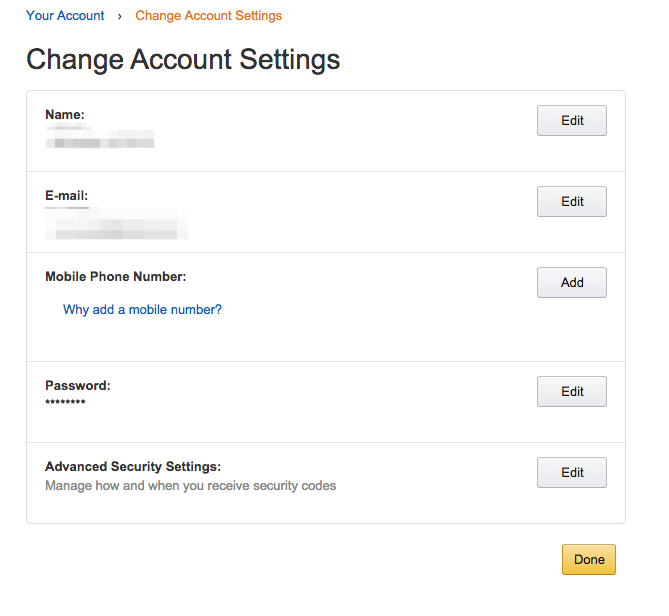Edit the account Name
The image size is (669, 616).
(572, 121)
